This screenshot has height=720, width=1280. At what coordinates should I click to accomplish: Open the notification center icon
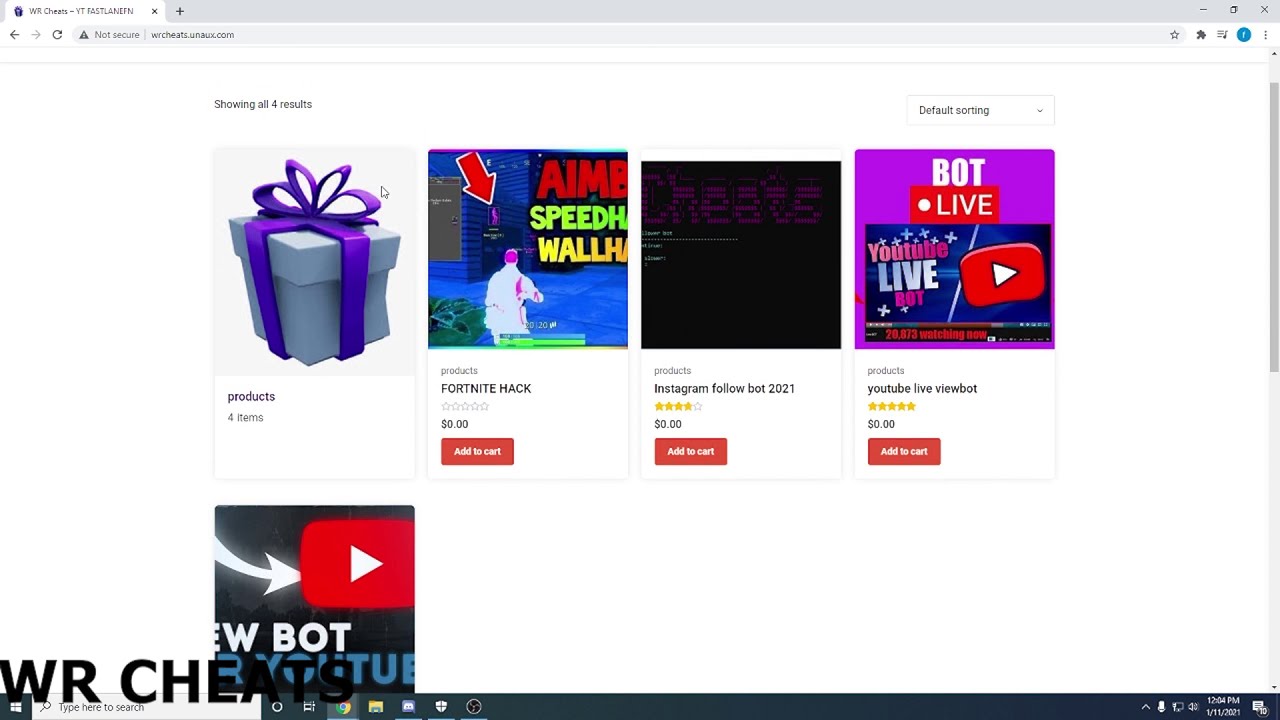[x=1260, y=707]
